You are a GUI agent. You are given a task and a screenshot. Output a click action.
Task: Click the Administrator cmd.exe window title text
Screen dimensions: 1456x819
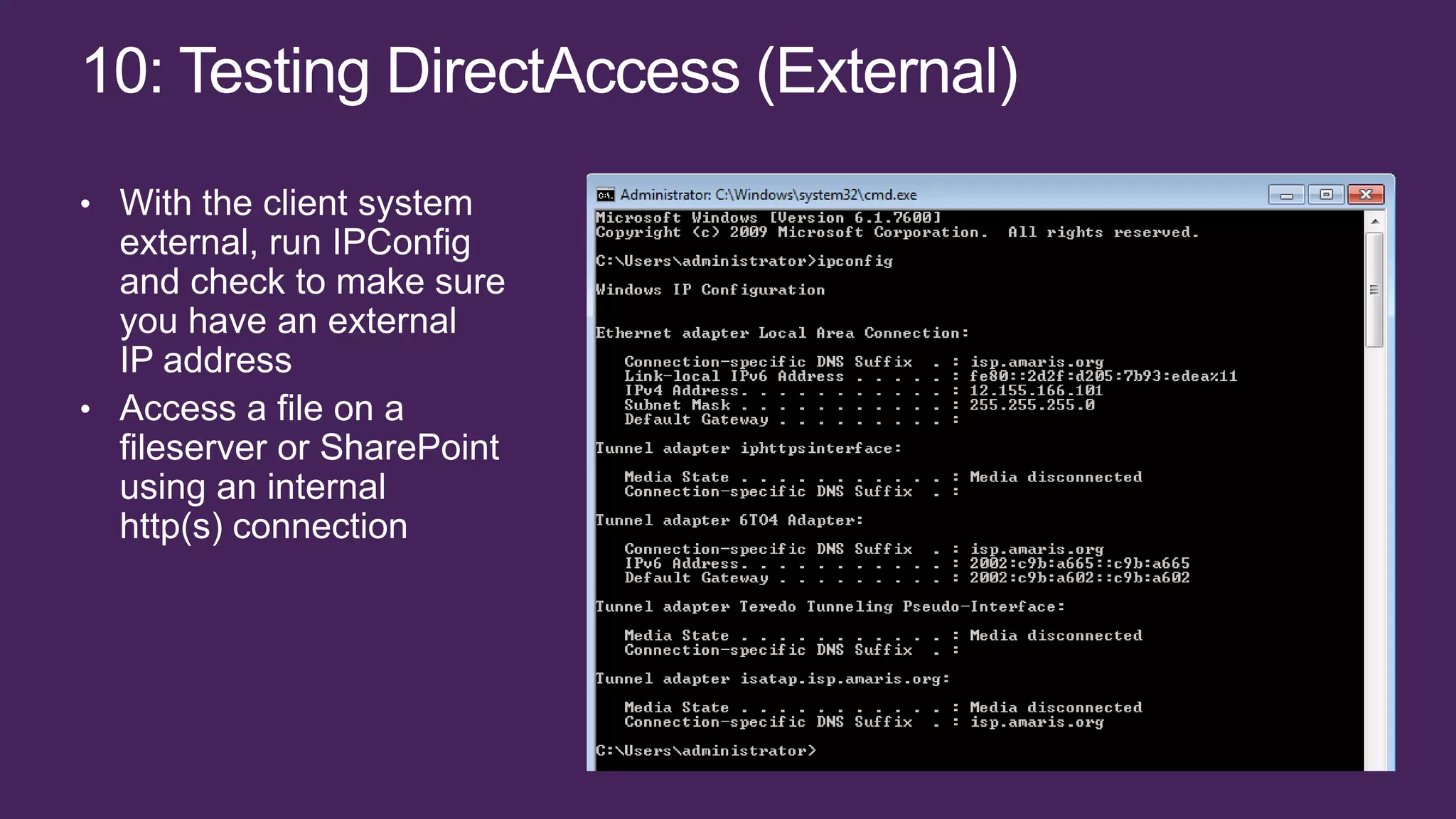(768, 195)
